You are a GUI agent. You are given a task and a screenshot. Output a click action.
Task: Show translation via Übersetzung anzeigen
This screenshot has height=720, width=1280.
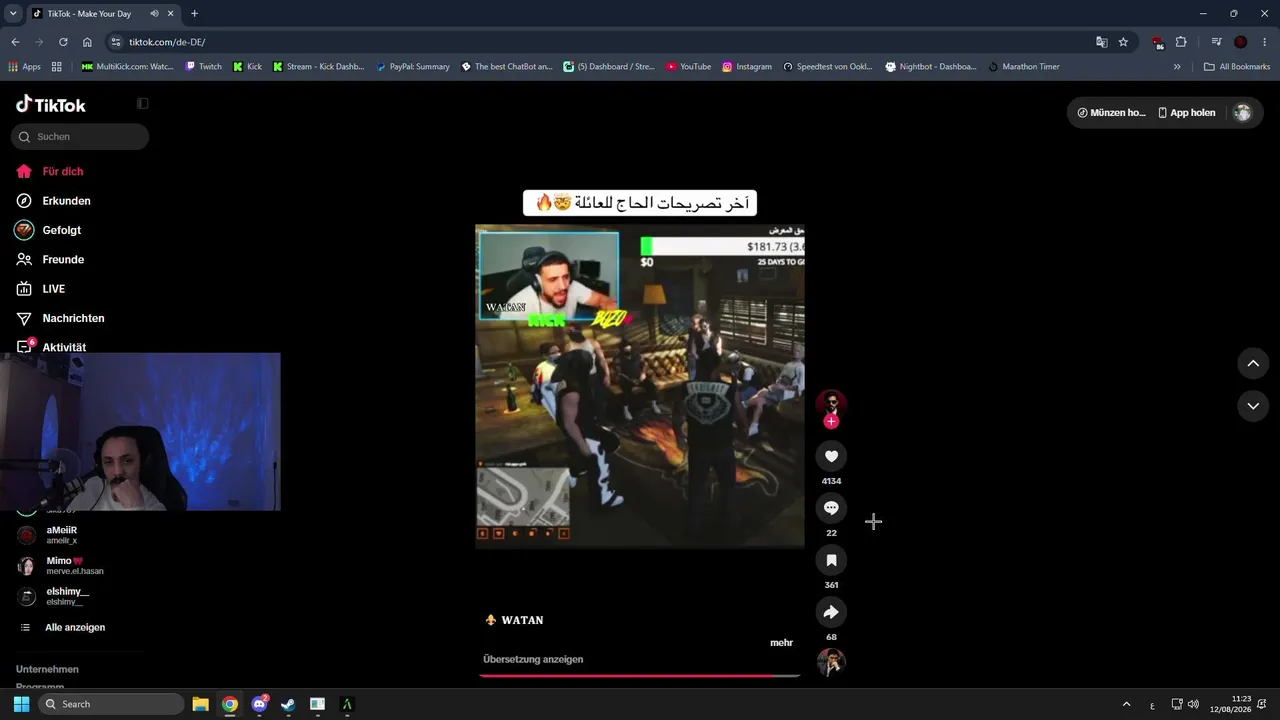(x=533, y=659)
